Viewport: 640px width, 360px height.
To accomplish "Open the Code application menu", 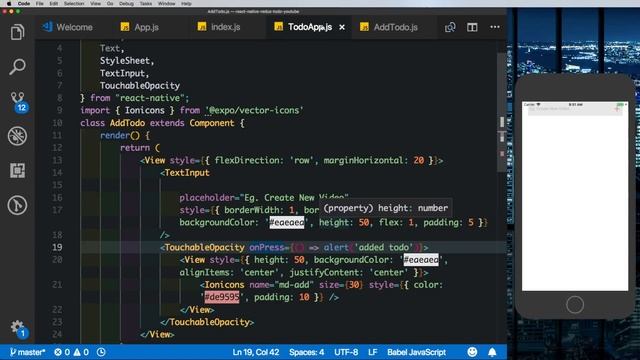I will (24, 4).
